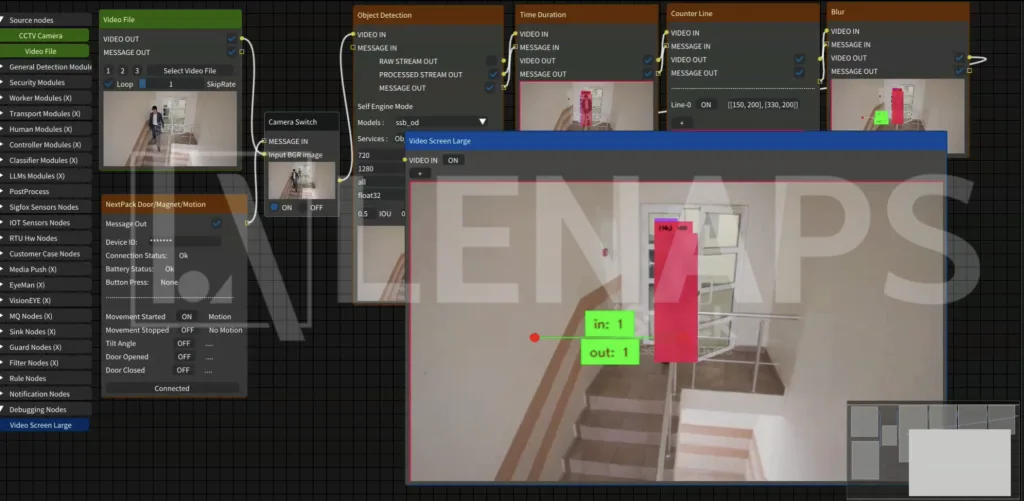
Task: Select CCTV Camera from Source nodes
Action: (x=46, y=36)
